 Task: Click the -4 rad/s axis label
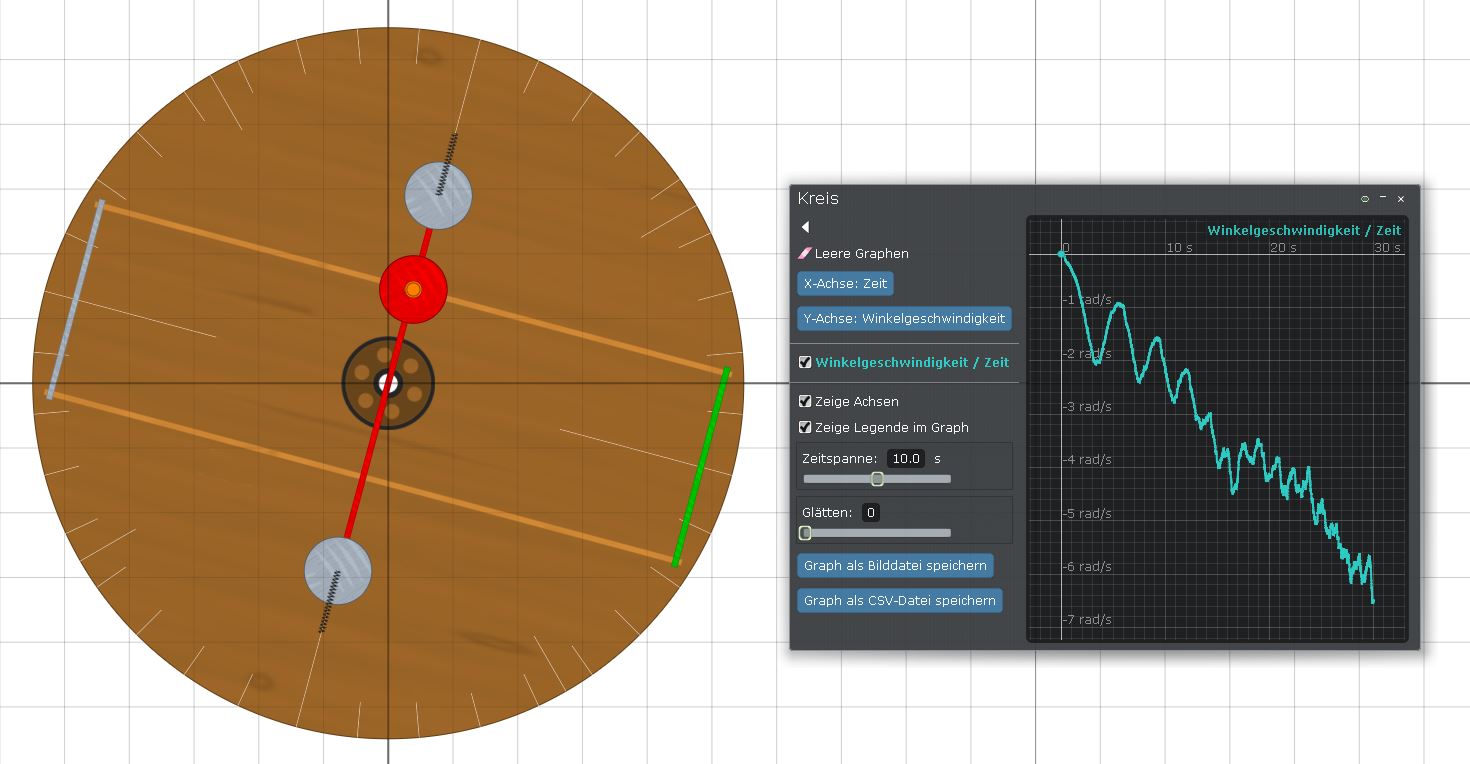tap(1088, 460)
